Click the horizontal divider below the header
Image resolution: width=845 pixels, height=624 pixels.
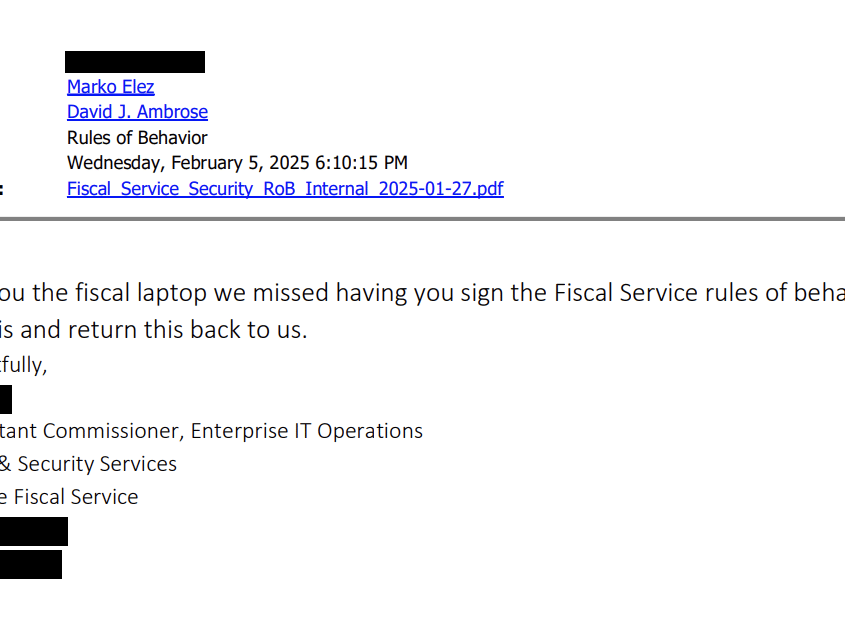point(422,219)
